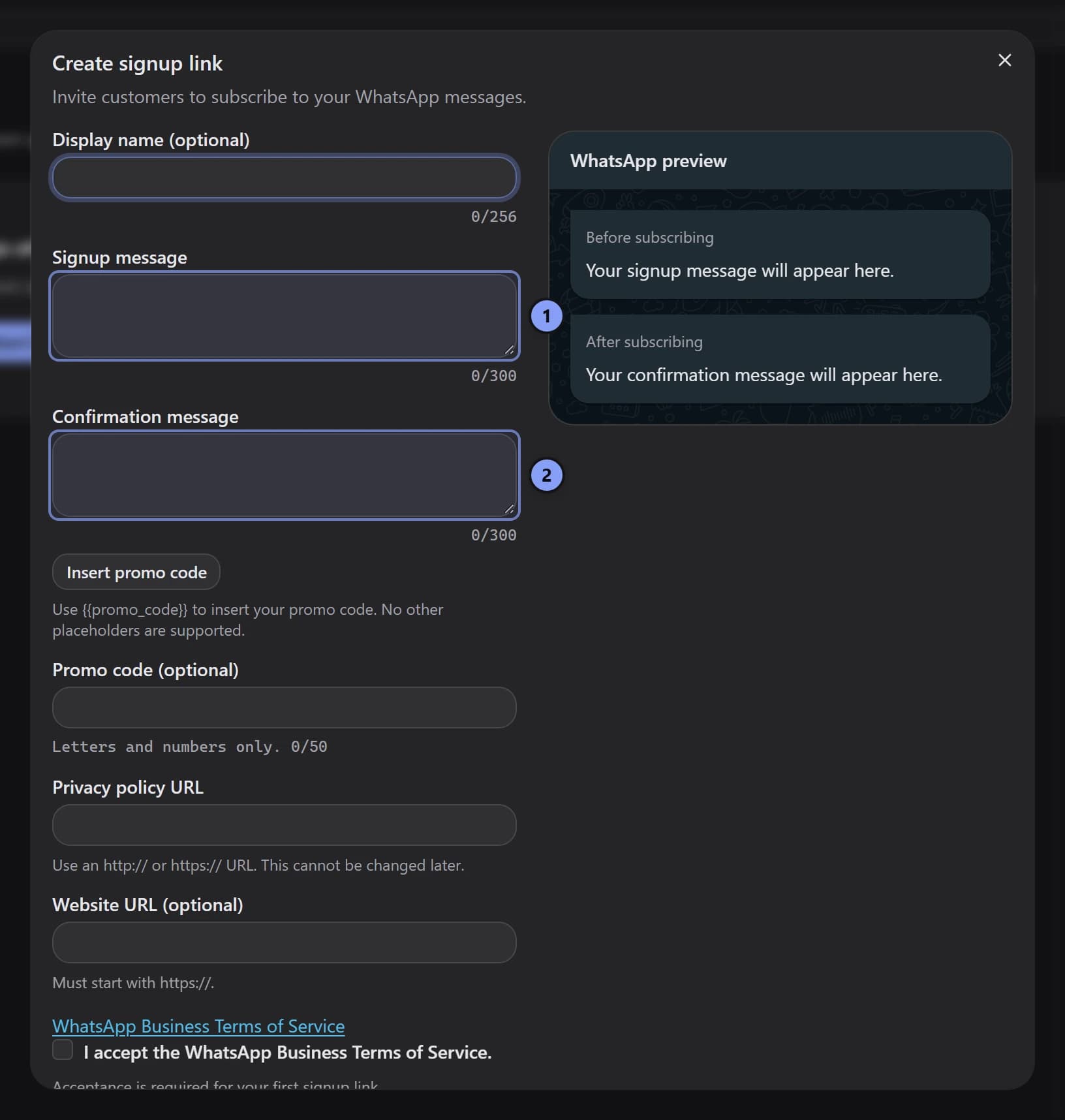The width and height of the screenshot is (1065, 1120).
Task: Click the Display name input field
Action: [x=285, y=178]
